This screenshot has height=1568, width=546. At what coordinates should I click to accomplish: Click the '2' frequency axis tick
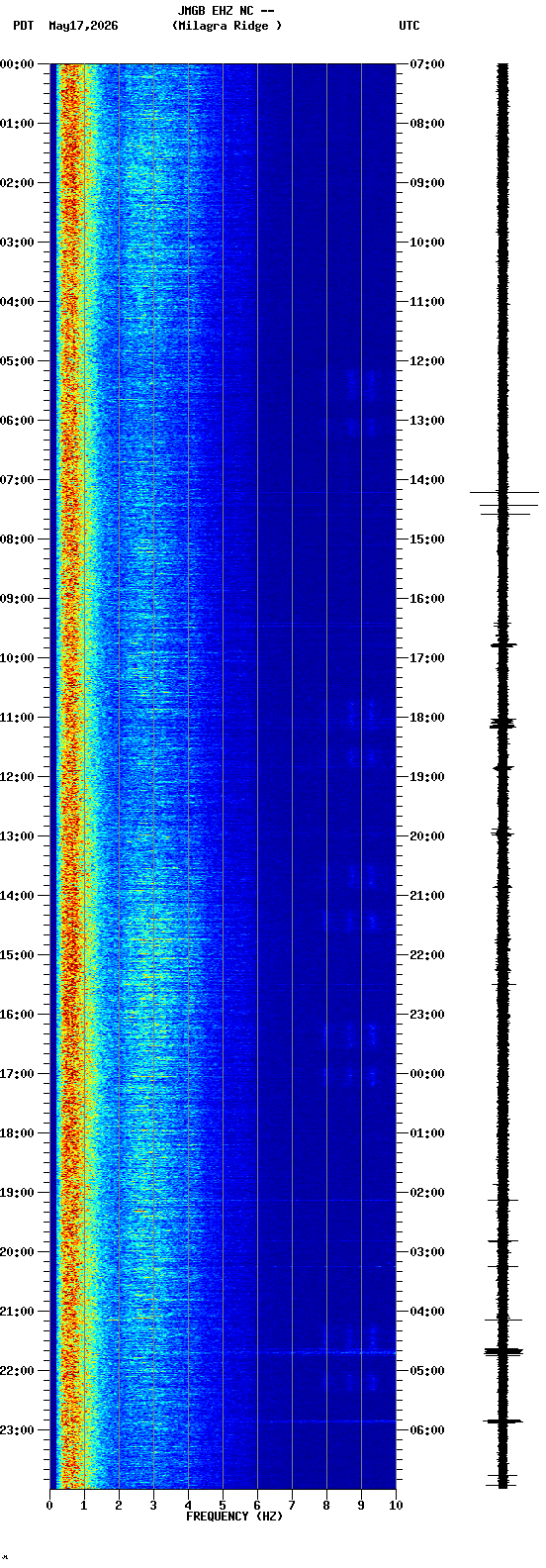(119, 1506)
